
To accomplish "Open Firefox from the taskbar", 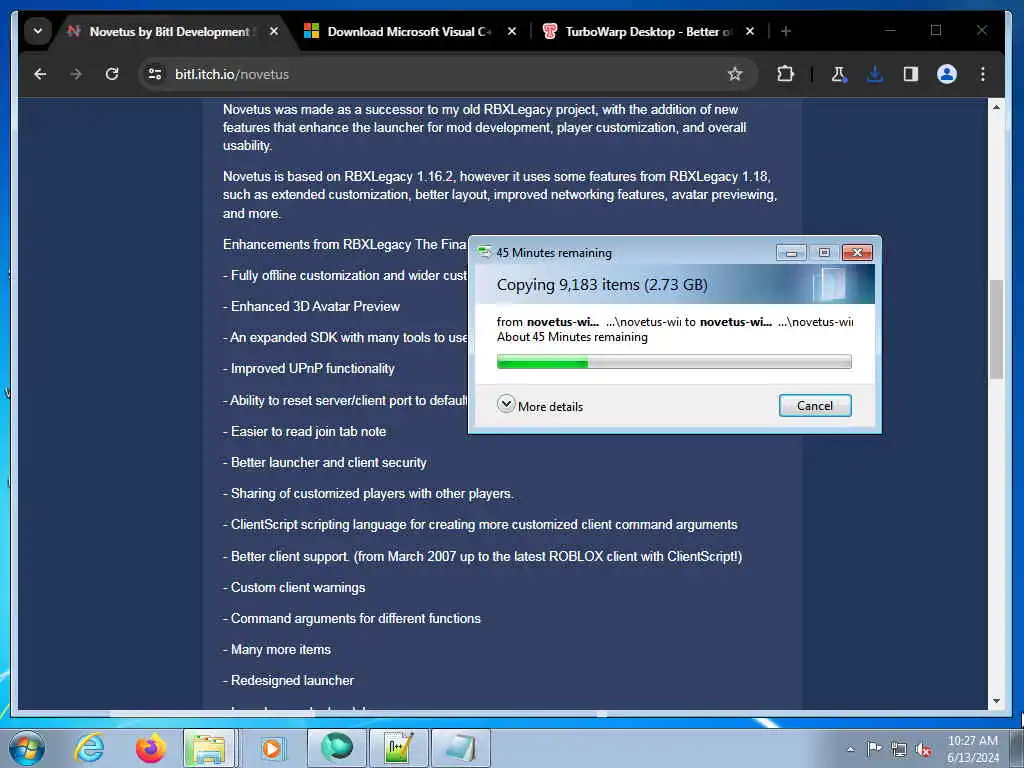I will point(150,748).
